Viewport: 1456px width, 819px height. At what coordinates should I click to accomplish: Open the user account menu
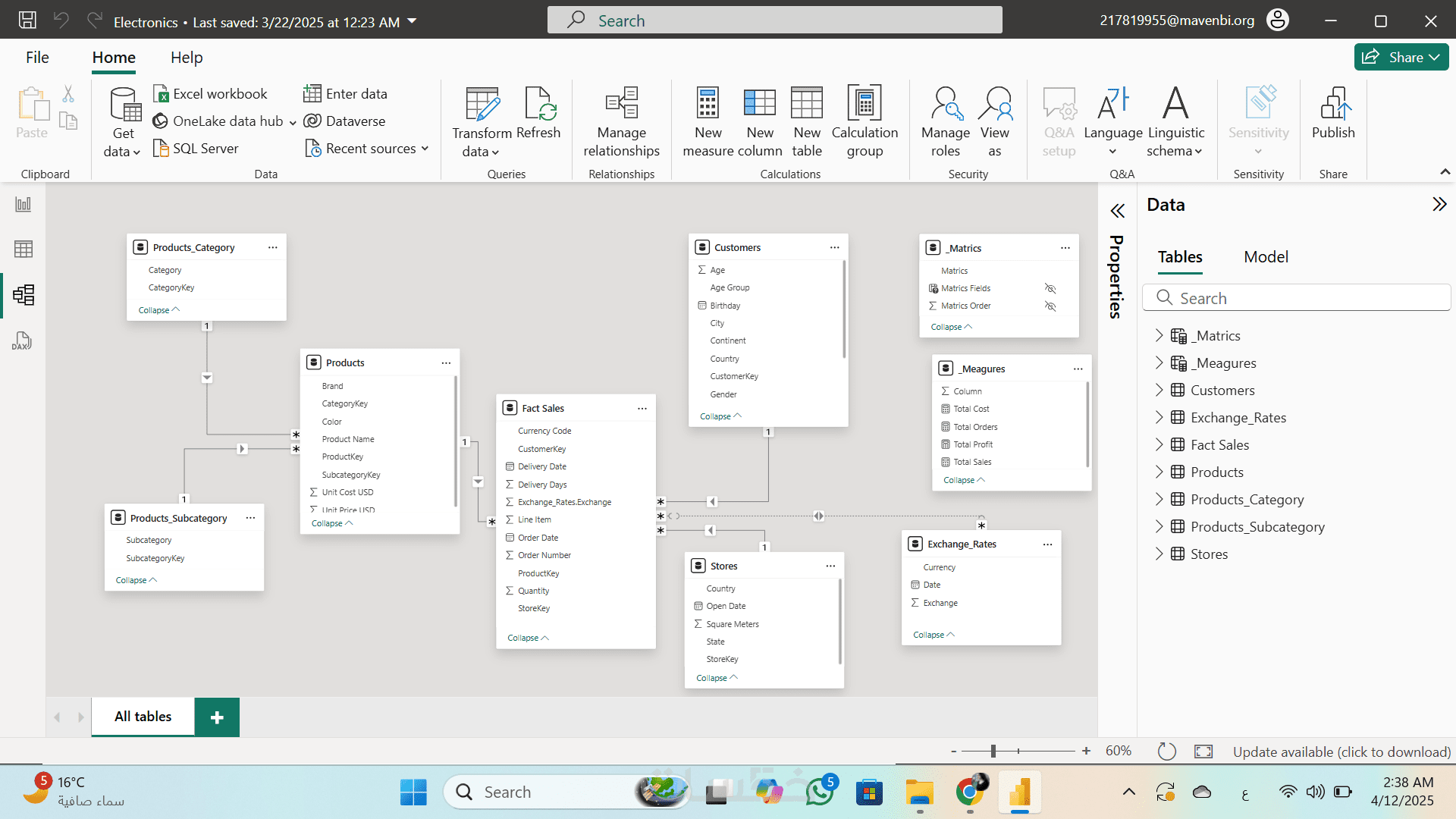coord(1278,20)
